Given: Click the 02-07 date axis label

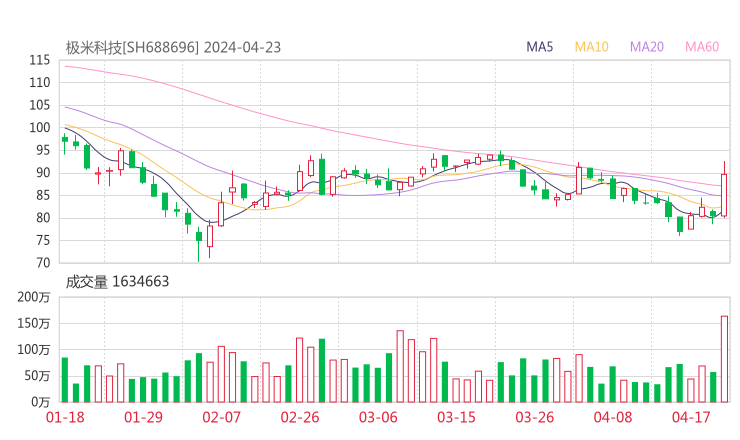Looking at the screenshot, I should 221,417.
